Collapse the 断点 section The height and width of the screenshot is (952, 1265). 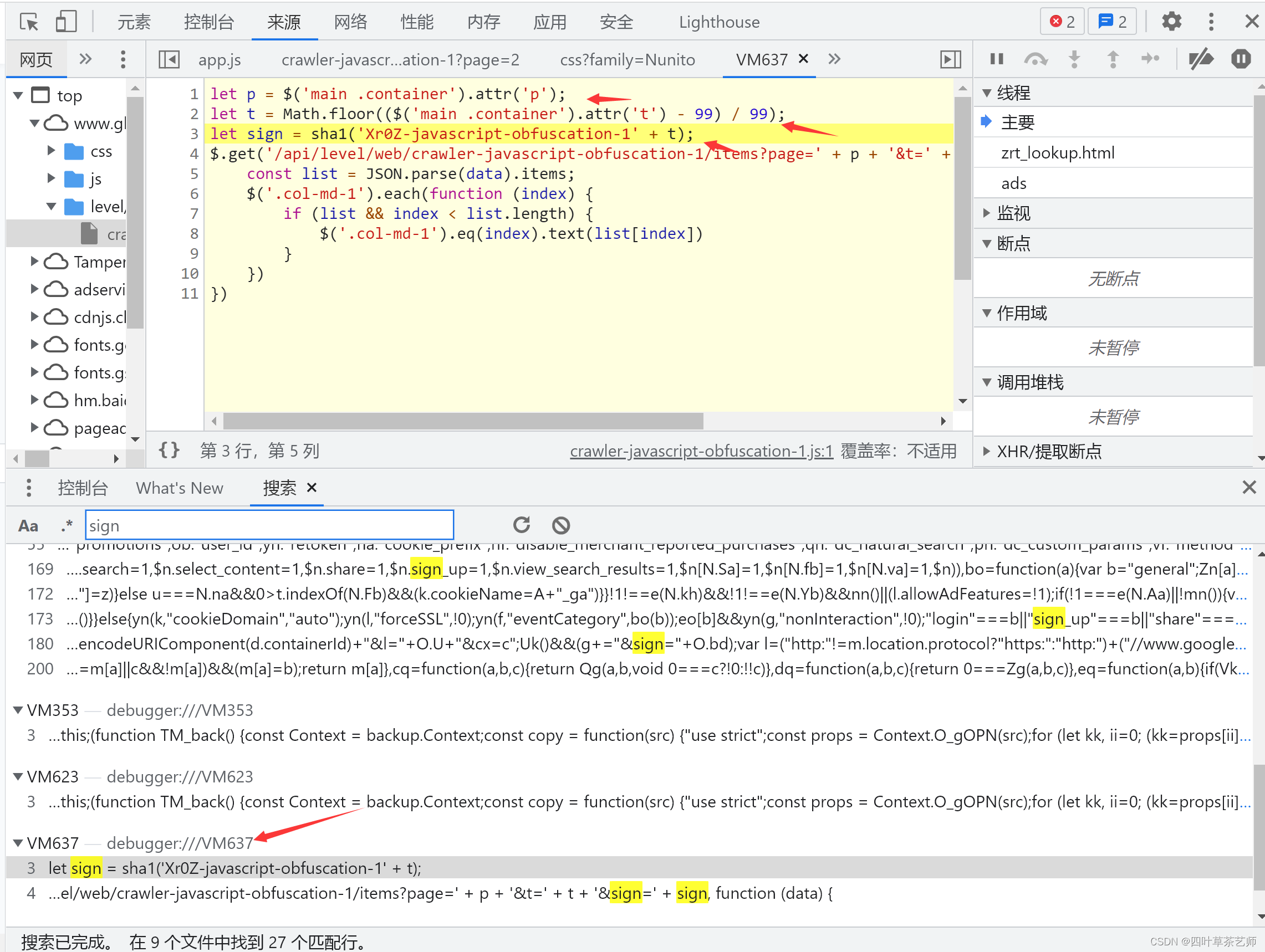pos(987,244)
